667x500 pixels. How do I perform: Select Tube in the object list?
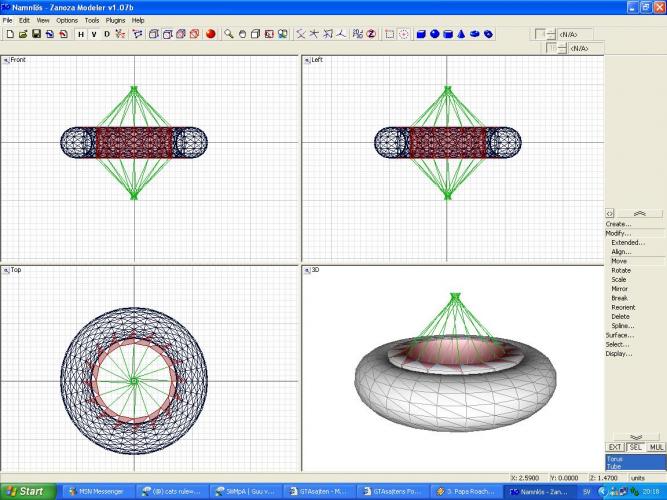tap(616, 467)
